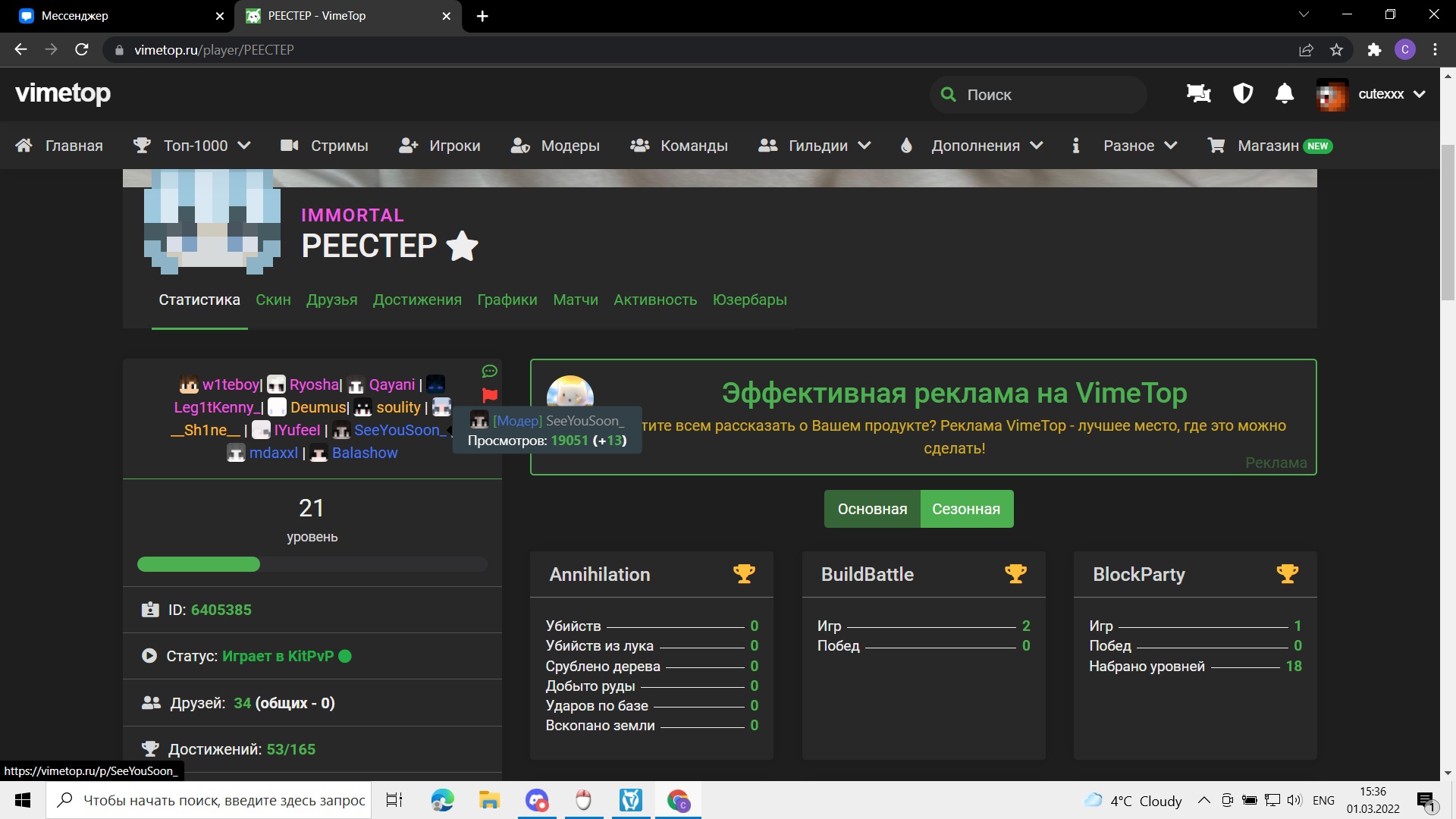Open File Explorer from the taskbar
The image size is (1456, 819).
point(489,800)
